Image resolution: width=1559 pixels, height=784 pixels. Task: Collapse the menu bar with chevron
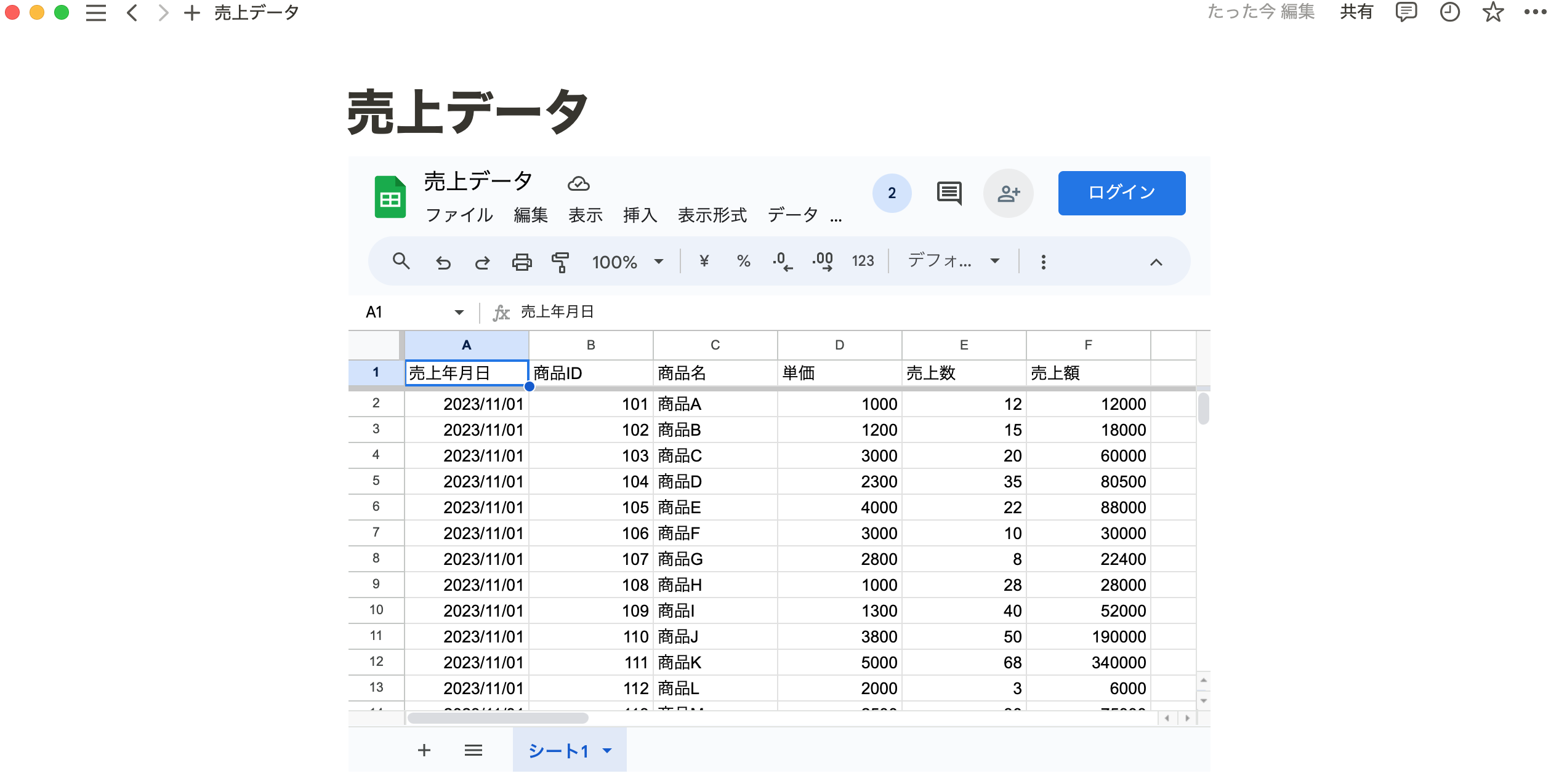click(x=1156, y=262)
